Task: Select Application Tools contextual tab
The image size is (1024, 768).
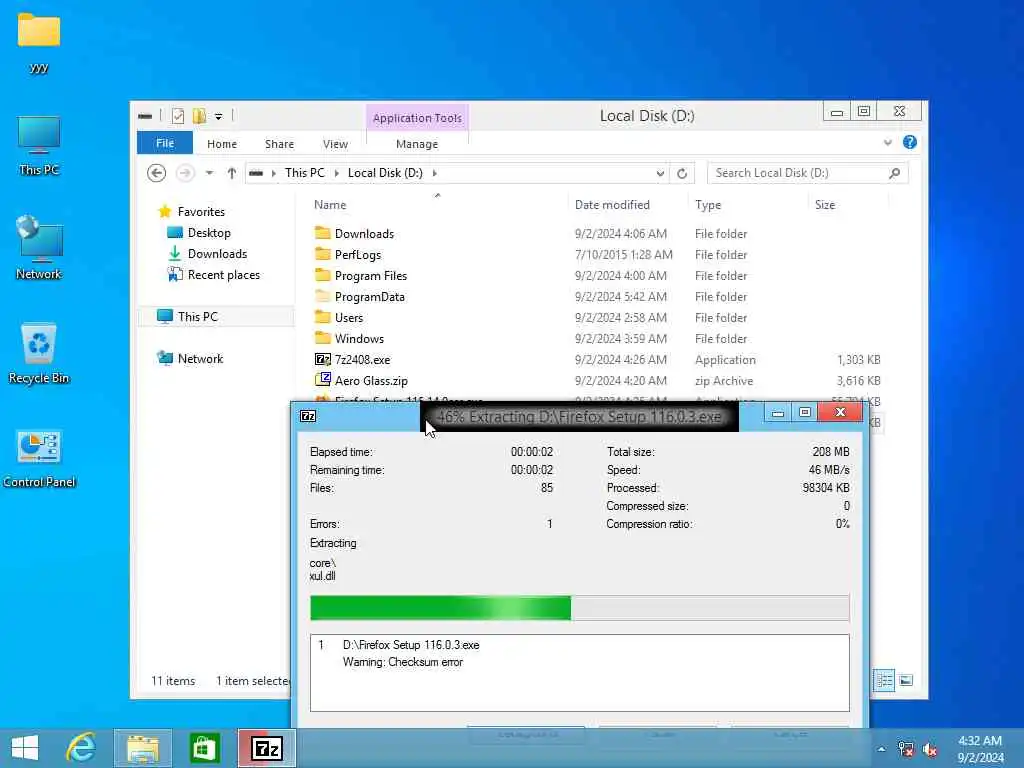Action: pos(417,118)
